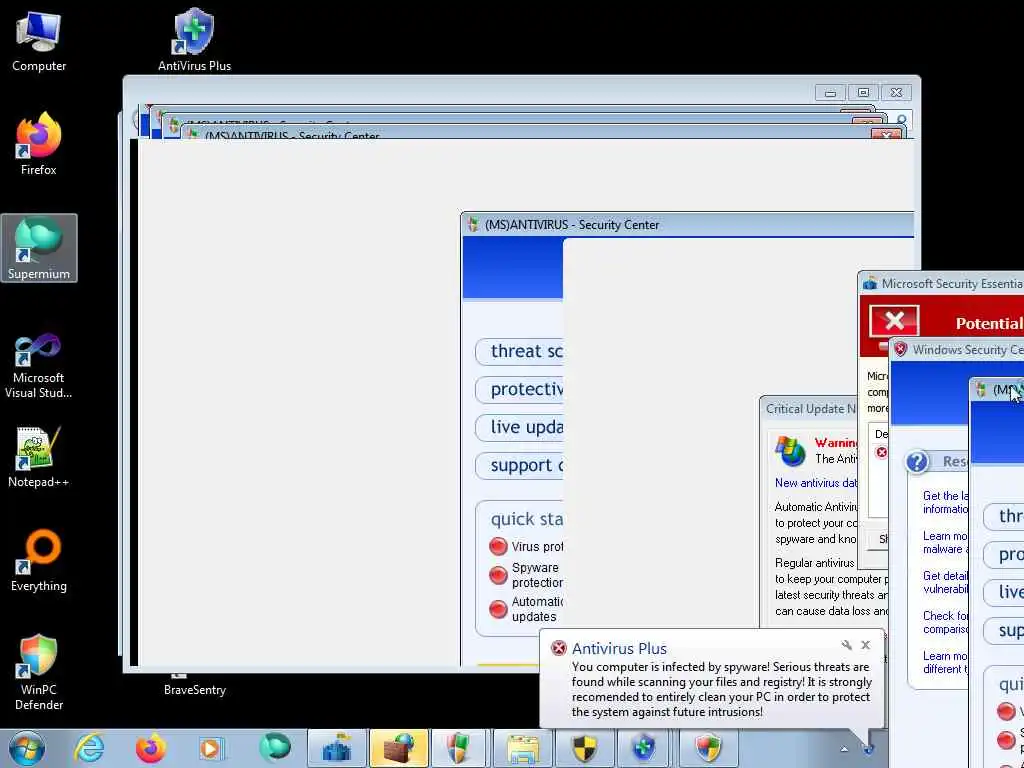The width and height of the screenshot is (1024, 768).
Task: Open the 'Learn mo... malware' link
Action: pyautogui.click(x=946, y=542)
